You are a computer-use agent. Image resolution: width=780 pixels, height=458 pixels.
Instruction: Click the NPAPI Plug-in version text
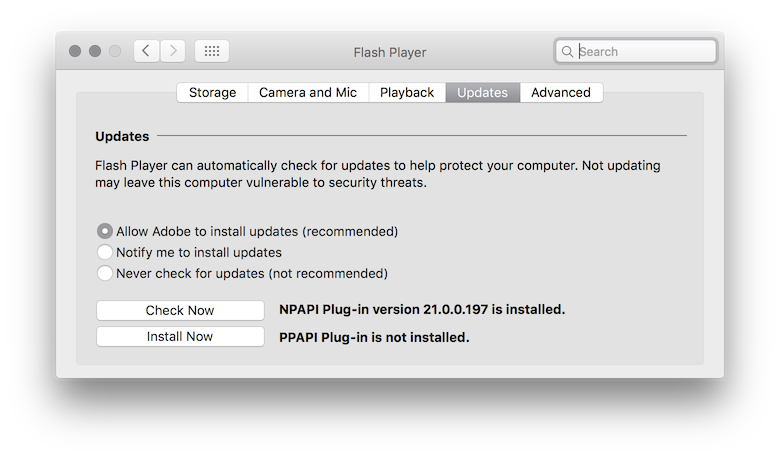pos(422,310)
